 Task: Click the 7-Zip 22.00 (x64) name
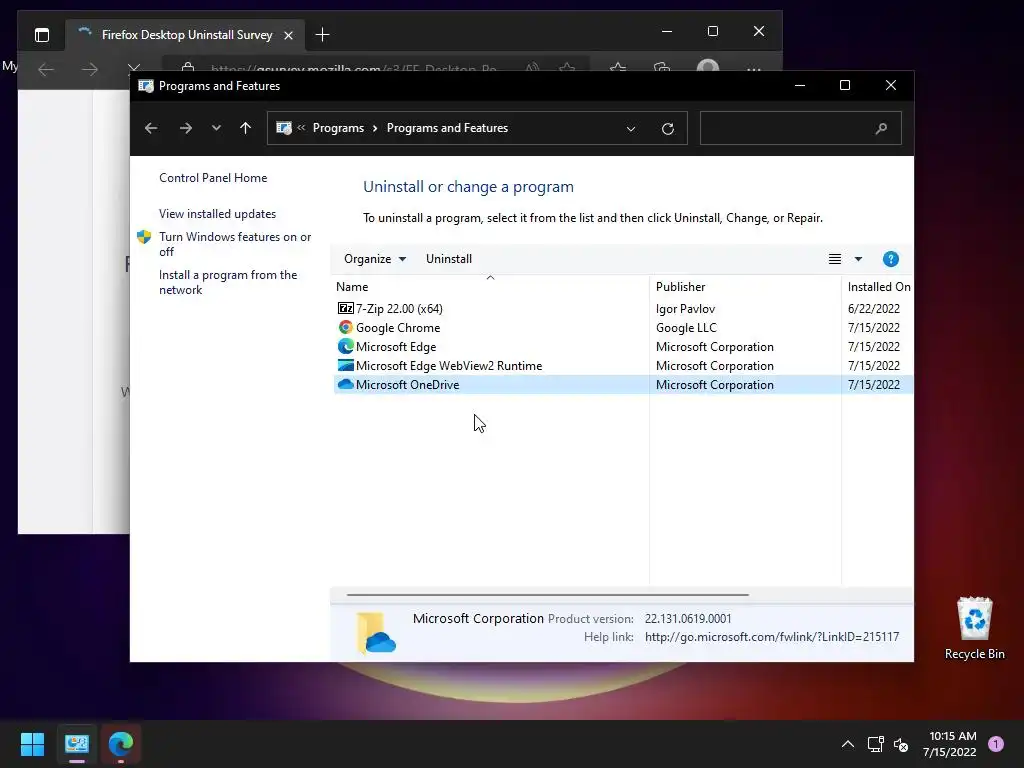pyautogui.click(x=399, y=309)
